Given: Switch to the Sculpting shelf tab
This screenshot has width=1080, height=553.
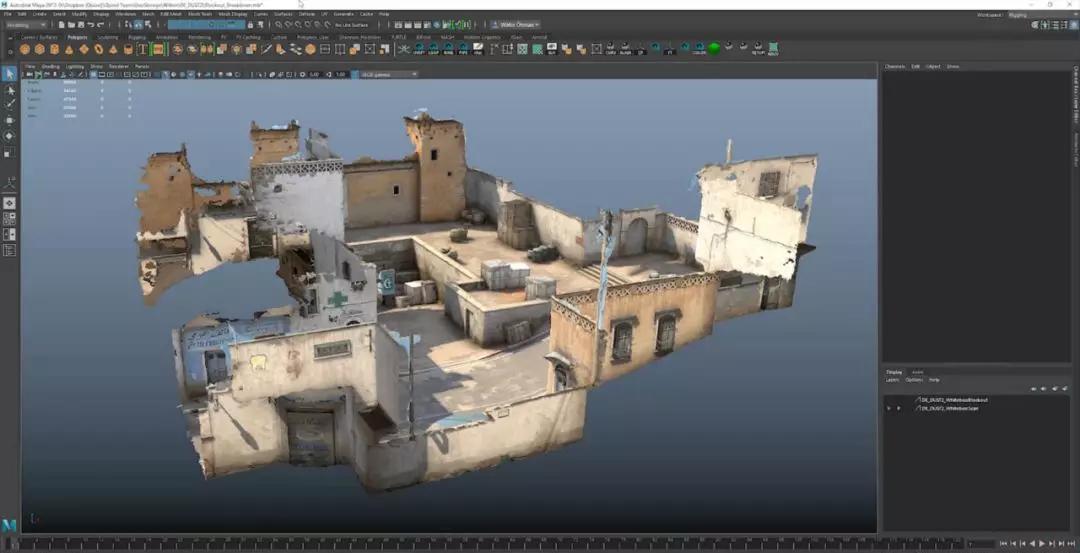Looking at the screenshot, I should 107,37.
